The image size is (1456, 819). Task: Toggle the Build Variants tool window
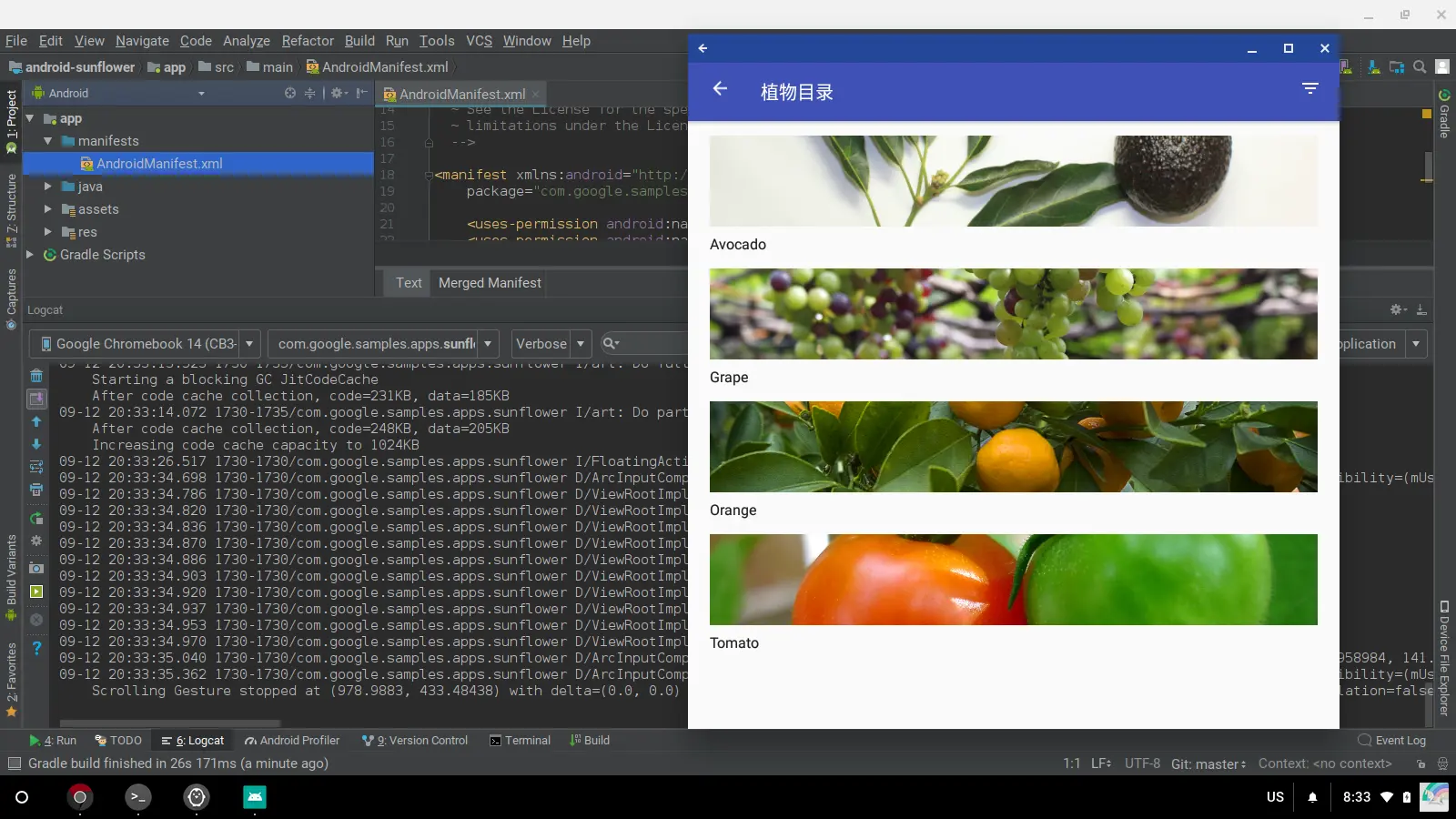coord(11,578)
